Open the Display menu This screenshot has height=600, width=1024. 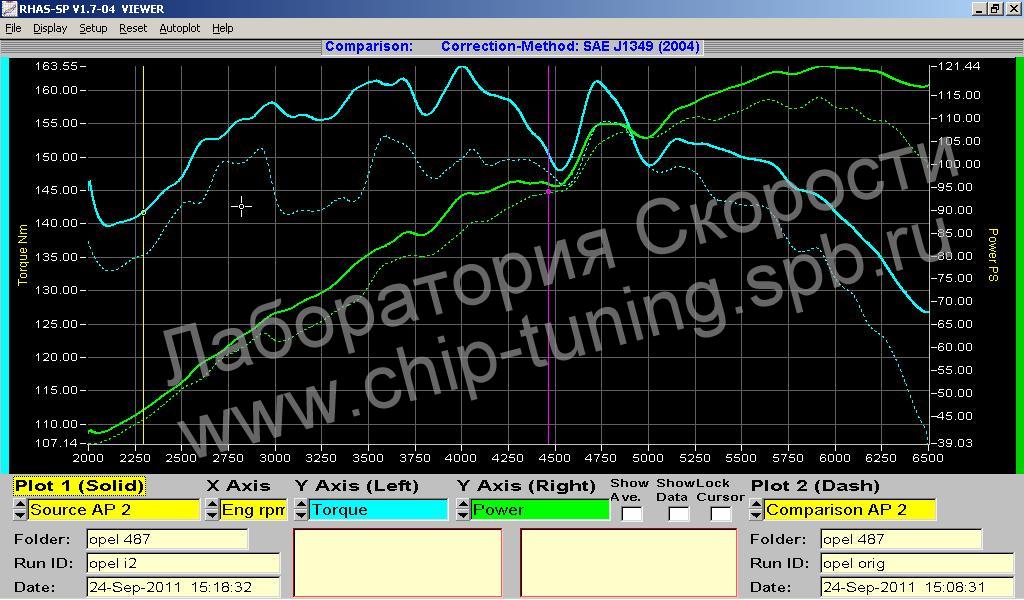50,28
